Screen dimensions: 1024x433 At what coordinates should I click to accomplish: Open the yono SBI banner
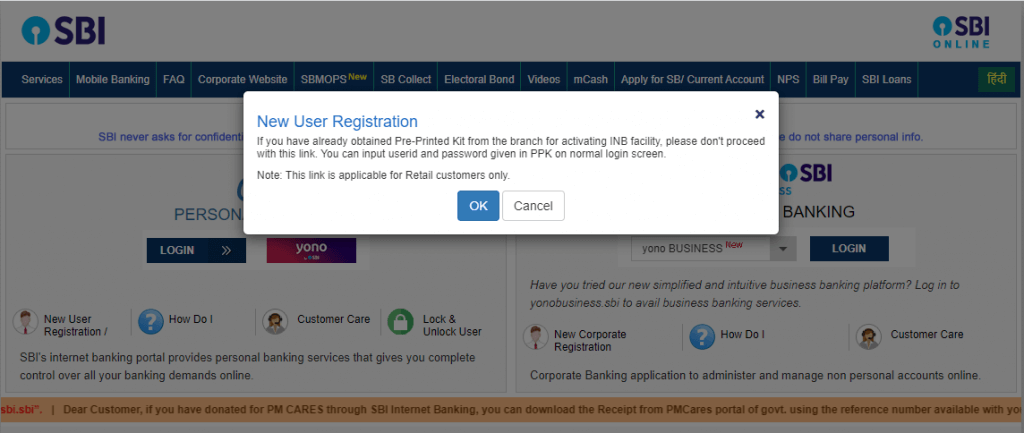312,250
